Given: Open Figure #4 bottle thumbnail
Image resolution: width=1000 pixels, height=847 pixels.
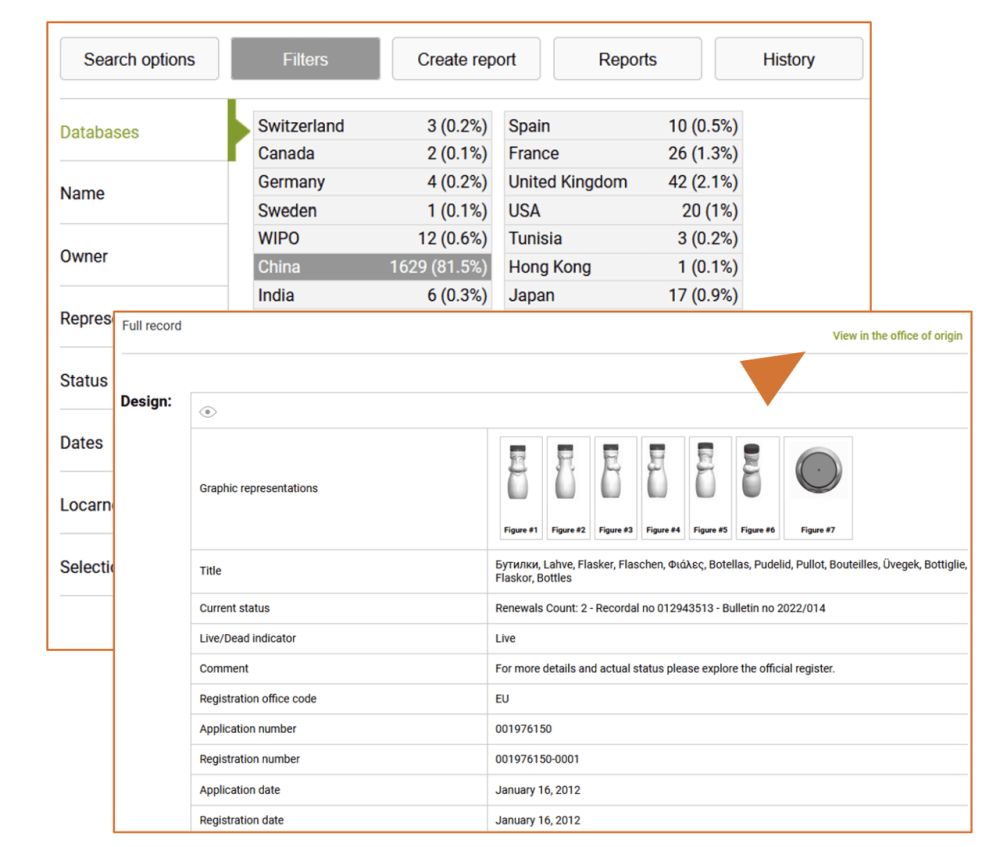Looking at the screenshot, I should point(662,486).
